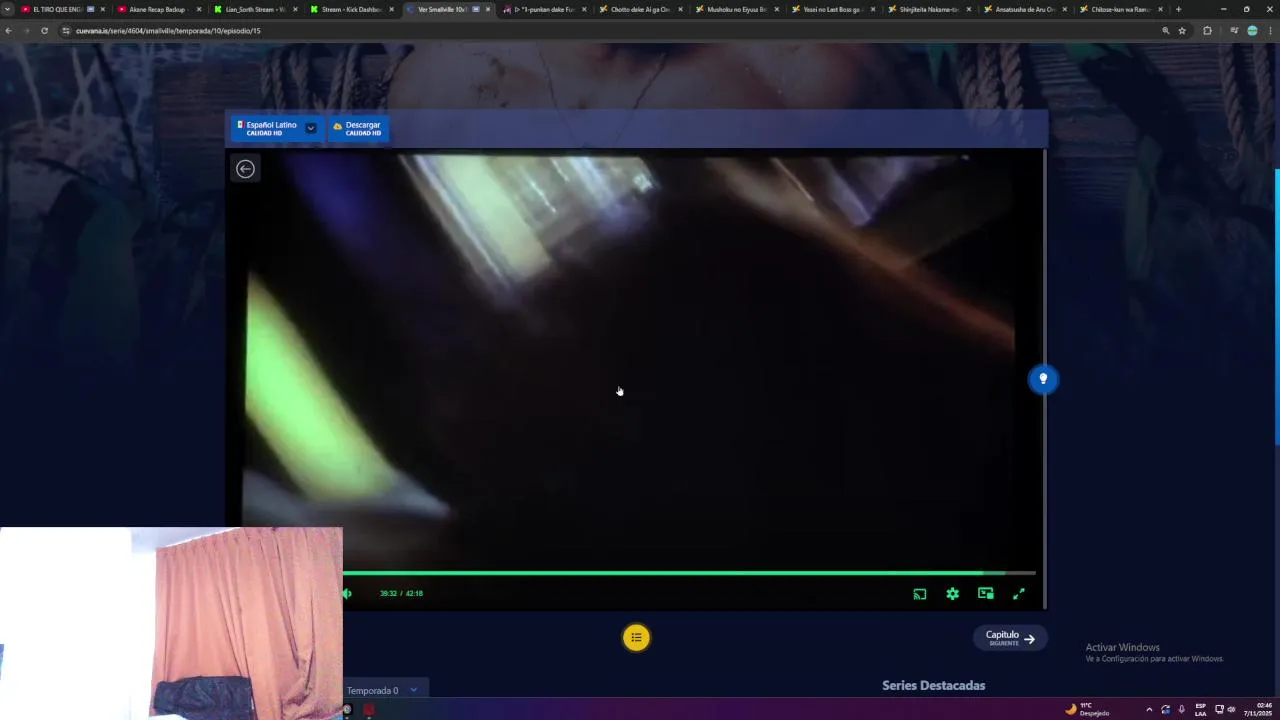The height and width of the screenshot is (720, 1280).
Task: Open the weather widget in taskbar
Action: 1088,709
